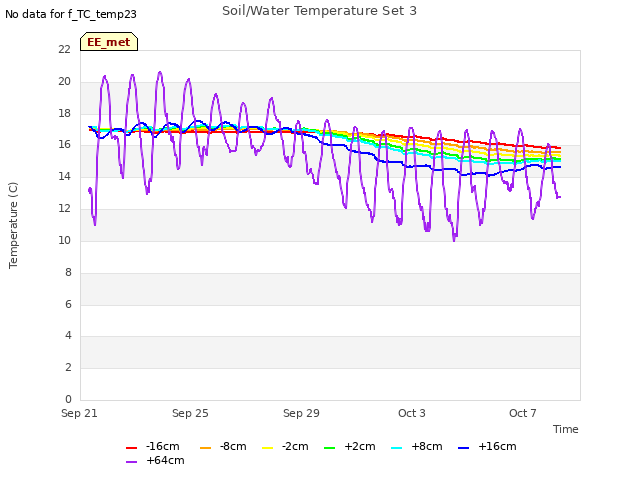Toggle the +64cm legend entry

(155, 460)
